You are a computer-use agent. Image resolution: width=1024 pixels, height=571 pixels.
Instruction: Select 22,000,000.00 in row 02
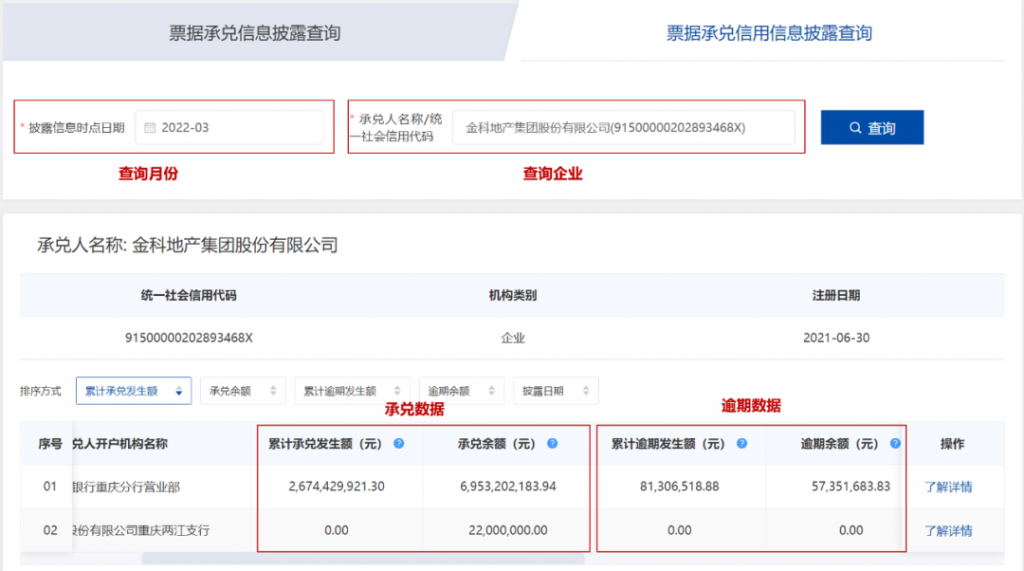508,530
